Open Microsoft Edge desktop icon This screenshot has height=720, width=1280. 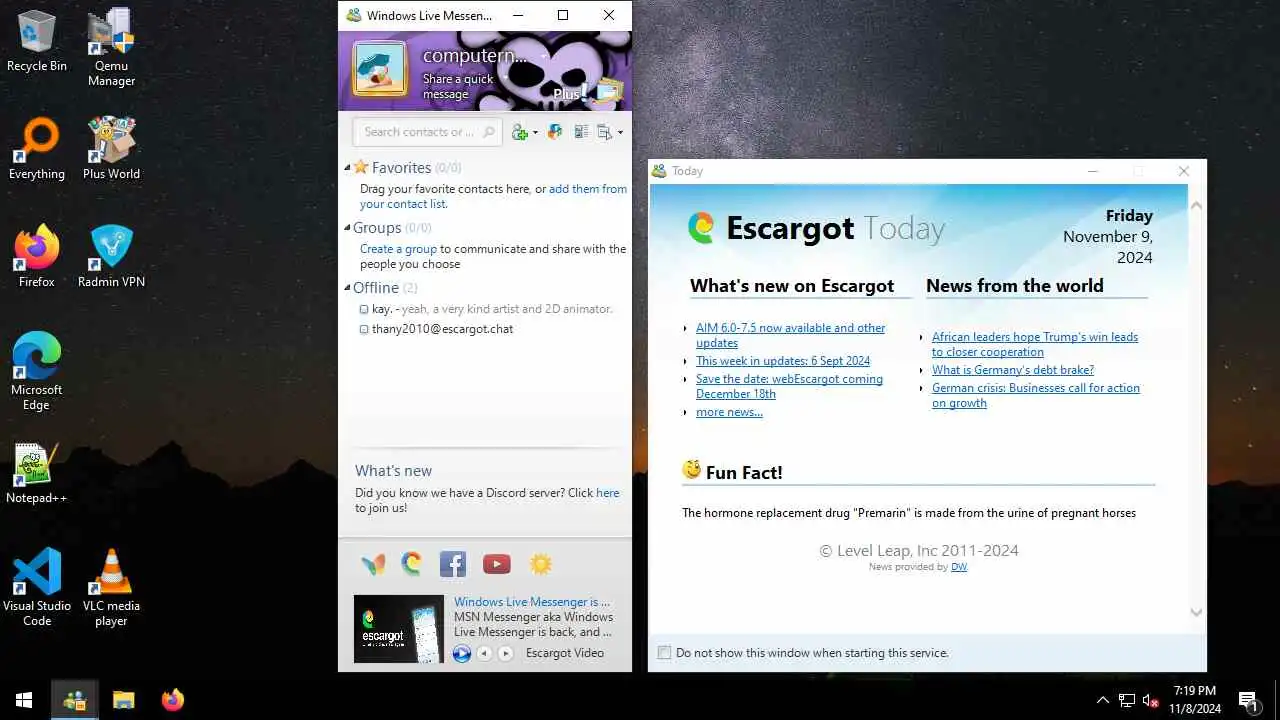pos(37,371)
